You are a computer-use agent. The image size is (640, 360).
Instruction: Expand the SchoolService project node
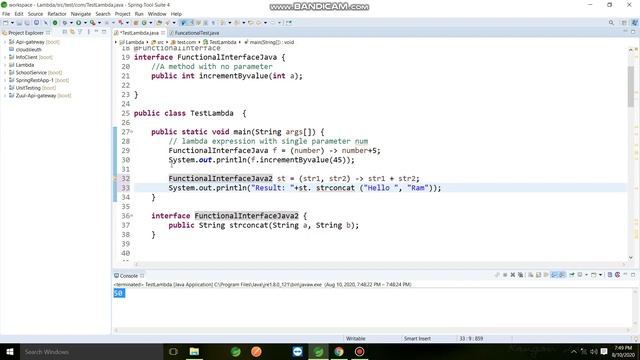(x=5, y=73)
